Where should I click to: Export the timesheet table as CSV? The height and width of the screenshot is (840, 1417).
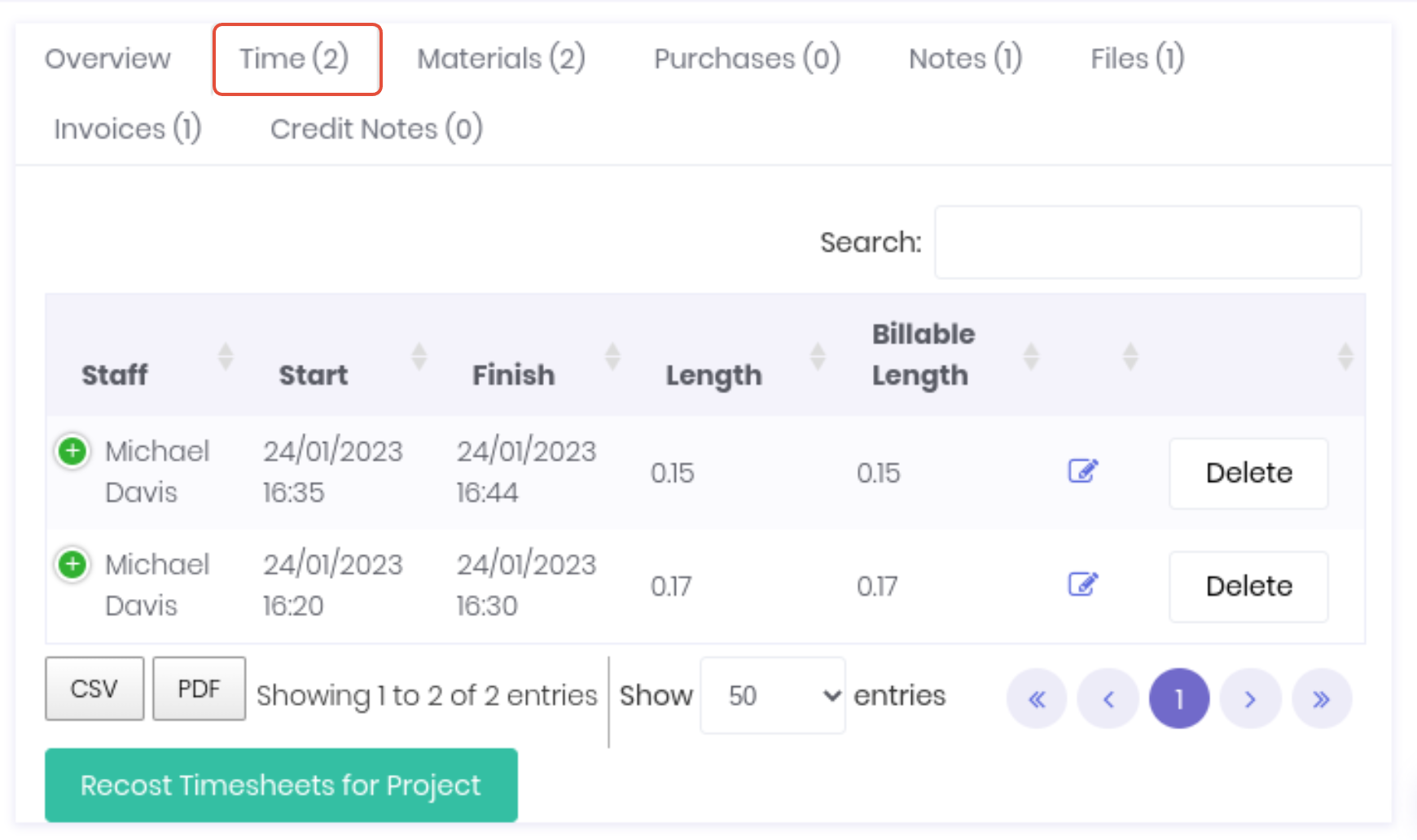(94, 689)
